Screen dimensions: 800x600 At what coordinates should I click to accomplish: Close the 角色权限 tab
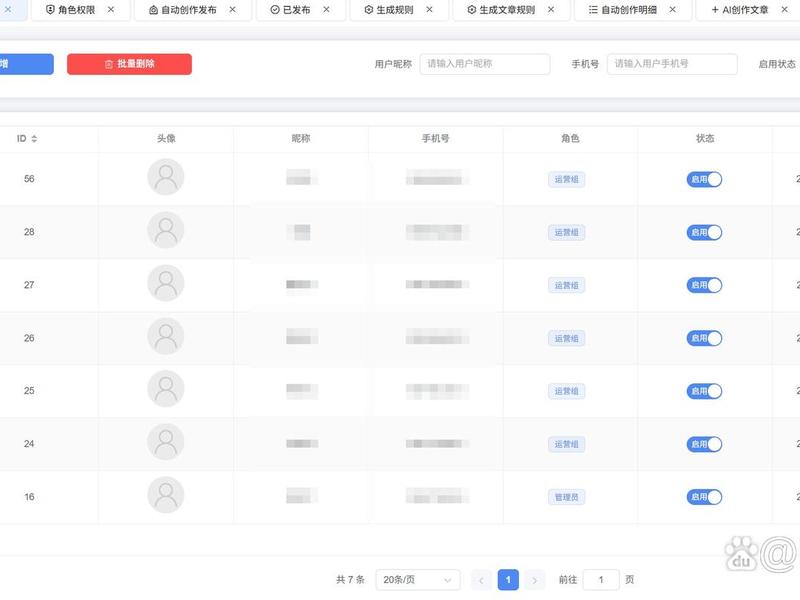click(x=111, y=10)
